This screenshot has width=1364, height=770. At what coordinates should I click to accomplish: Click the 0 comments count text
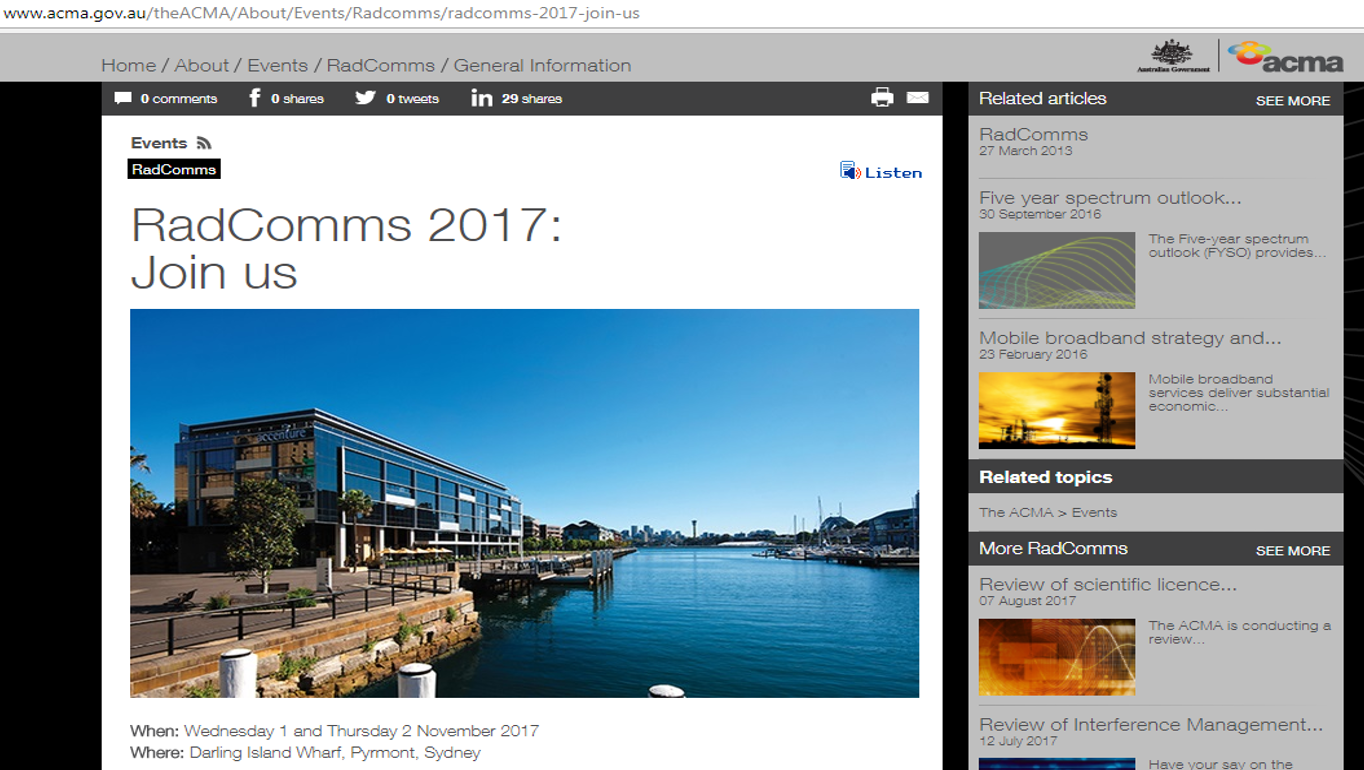click(x=179, y=99)
